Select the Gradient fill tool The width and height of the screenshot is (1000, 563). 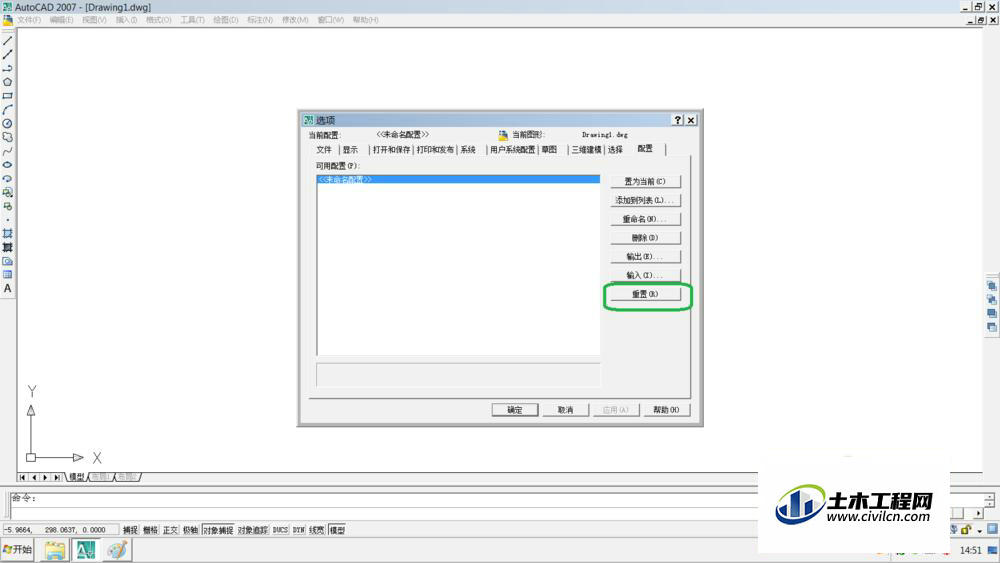pos(8,247)
